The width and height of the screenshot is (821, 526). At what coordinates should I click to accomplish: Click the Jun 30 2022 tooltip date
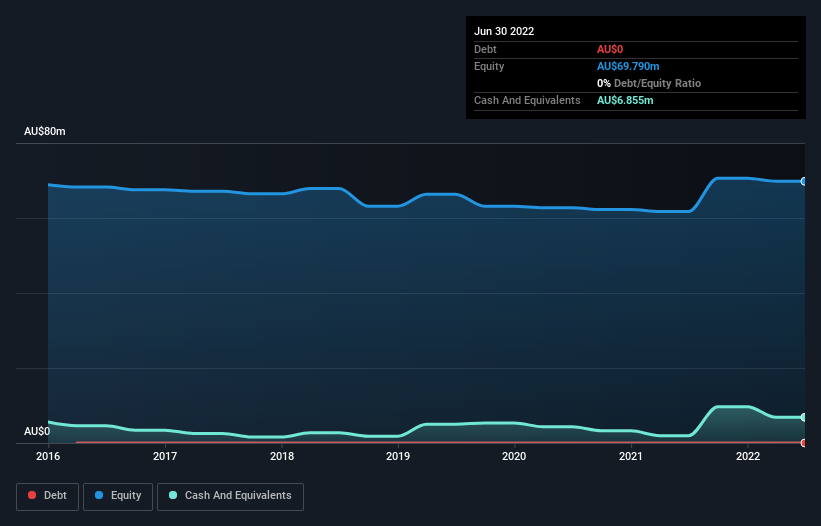(x=504, y=31)
